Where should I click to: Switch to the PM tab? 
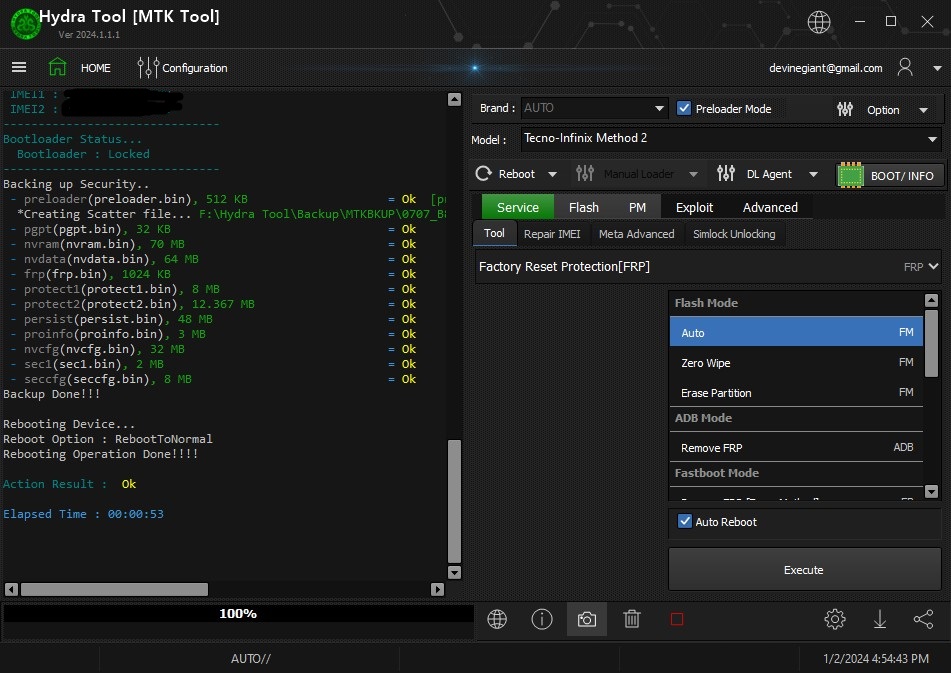click(637, 207)
